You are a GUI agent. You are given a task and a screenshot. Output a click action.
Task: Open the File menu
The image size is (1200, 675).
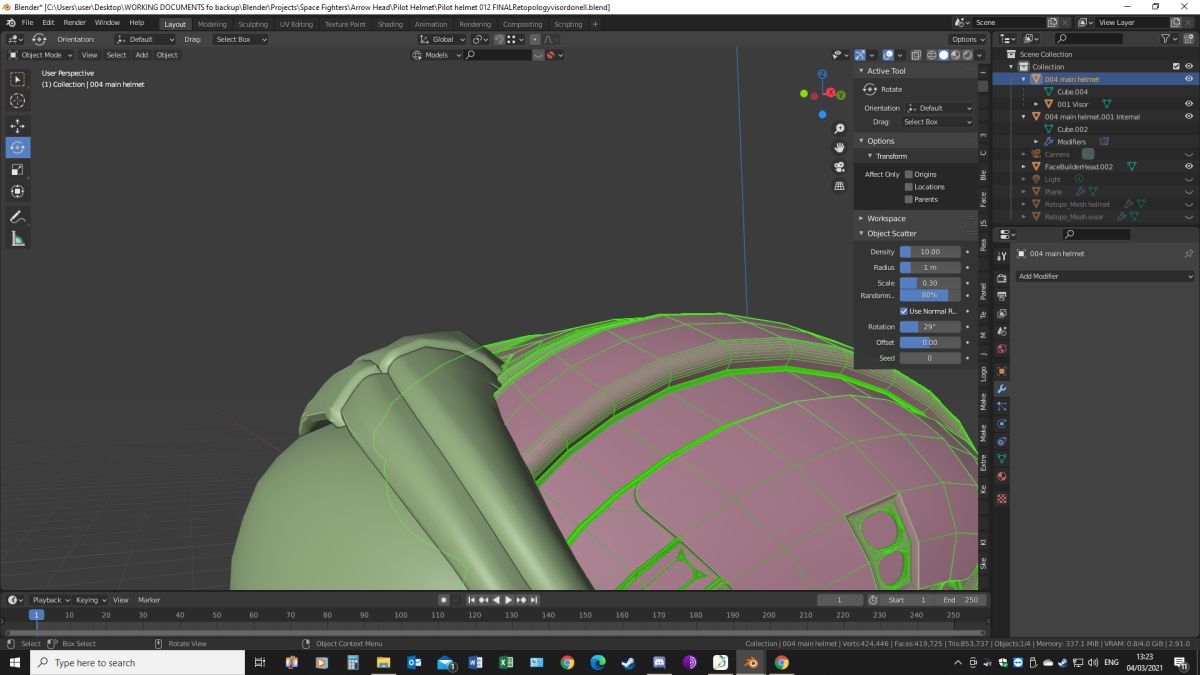pos(26,23)
